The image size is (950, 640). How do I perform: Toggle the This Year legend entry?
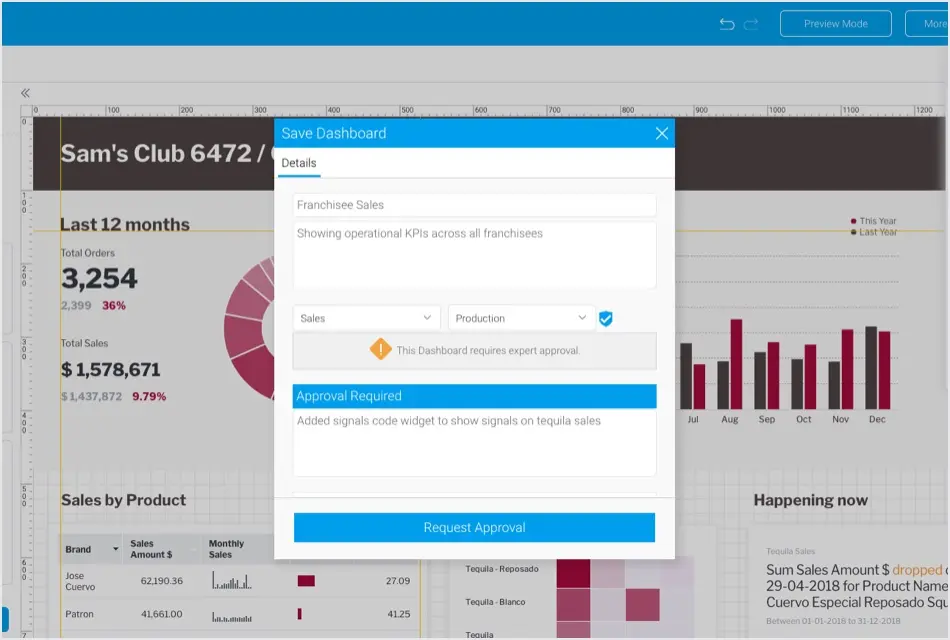[x=873, y=221]
